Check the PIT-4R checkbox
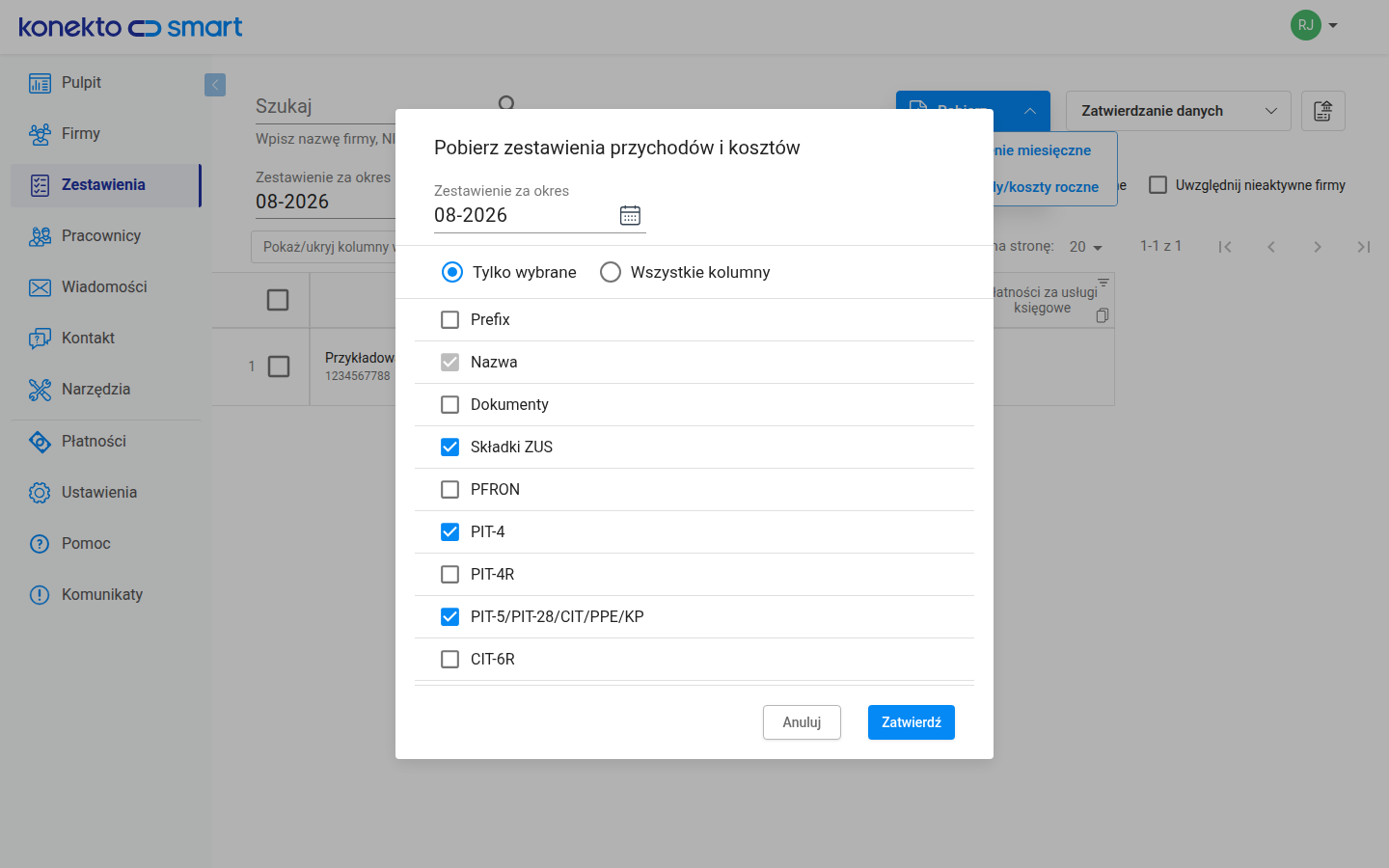 tap(449, 574)
